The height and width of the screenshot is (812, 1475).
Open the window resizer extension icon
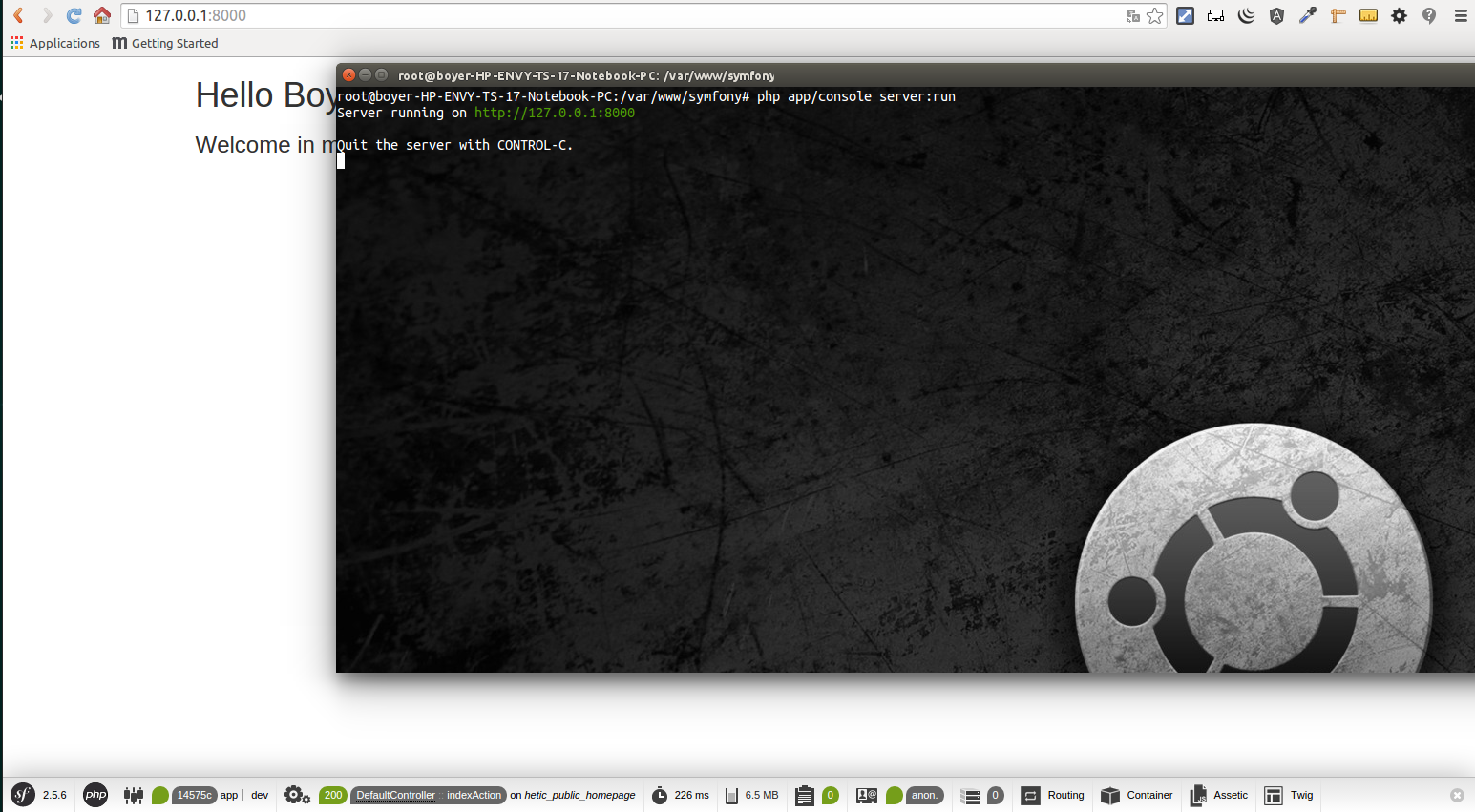[1185, 15]
